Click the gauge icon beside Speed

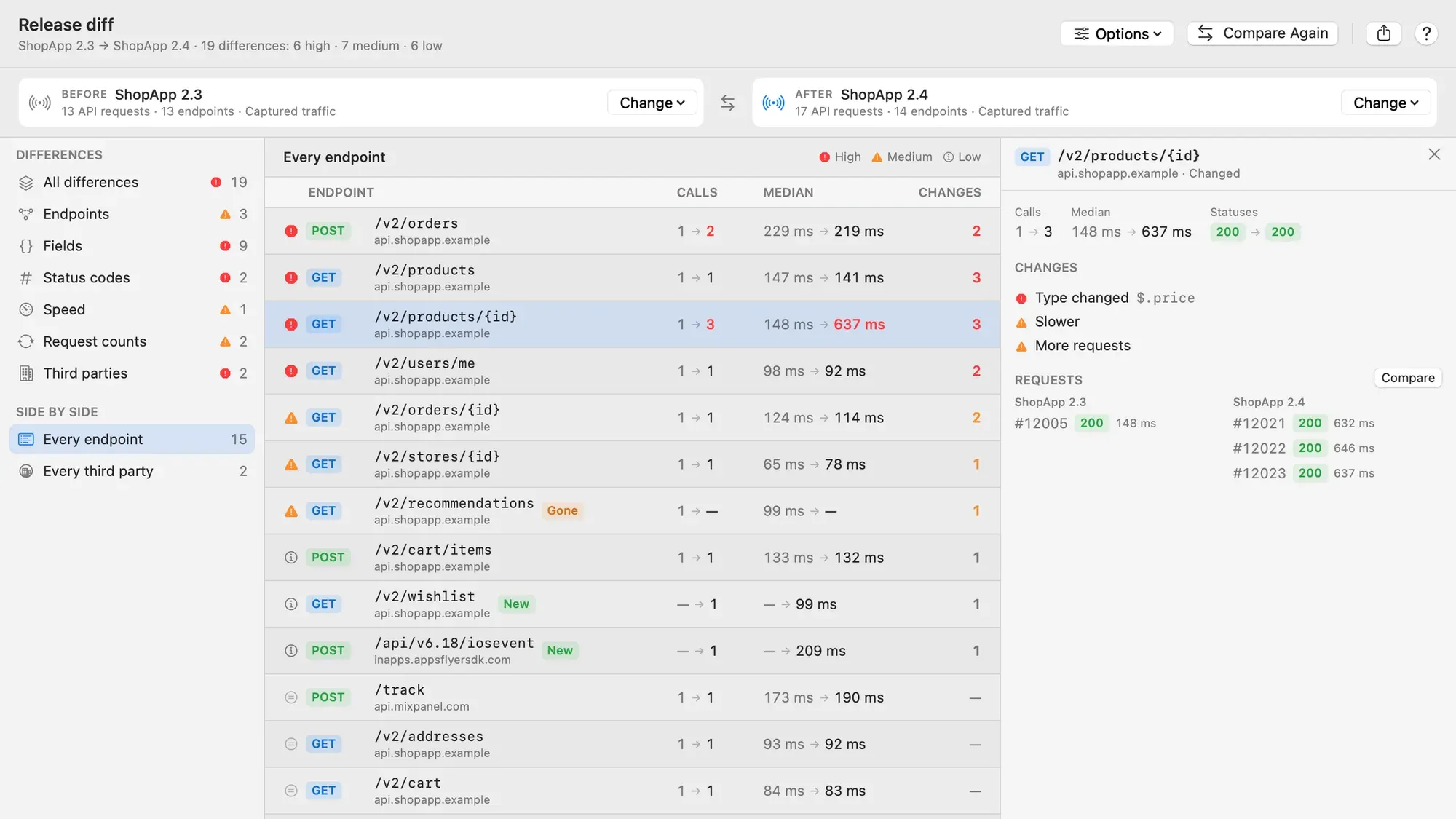click(x=26, y=309)
